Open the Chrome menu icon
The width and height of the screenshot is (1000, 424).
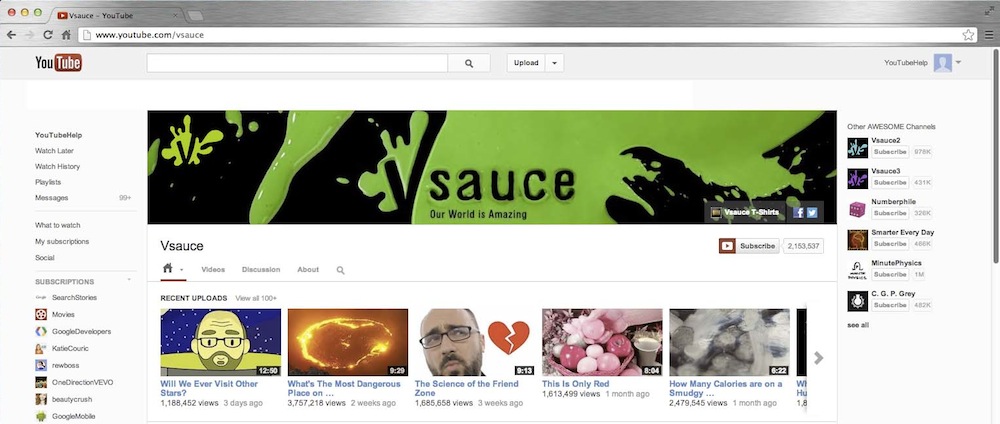point(989,35)
